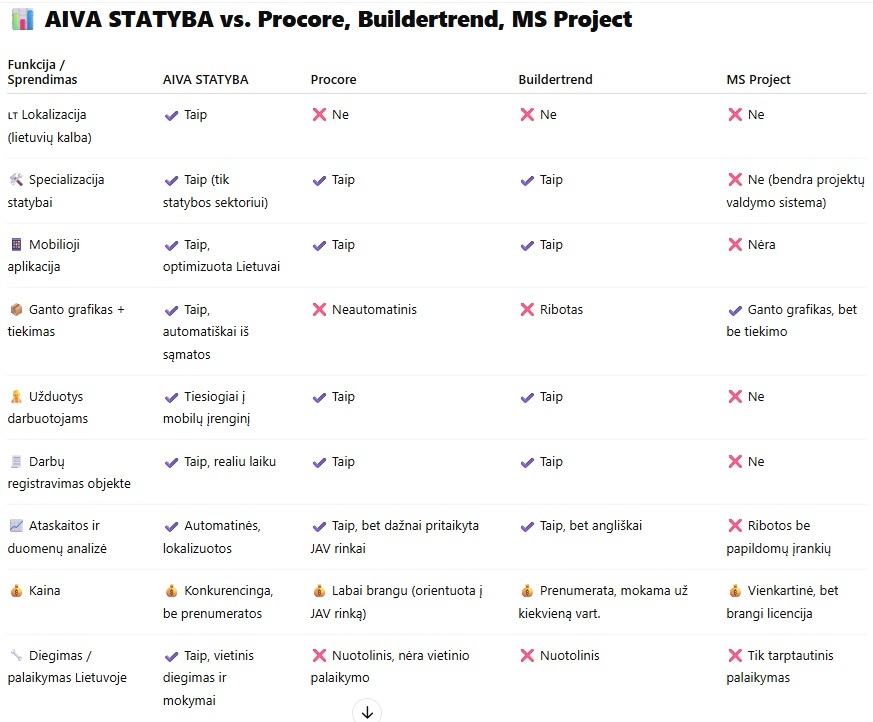873x722 pixels.
Task: Click the wrench icon near Diegimas / palaikymas
Action: tap(16, 655)
